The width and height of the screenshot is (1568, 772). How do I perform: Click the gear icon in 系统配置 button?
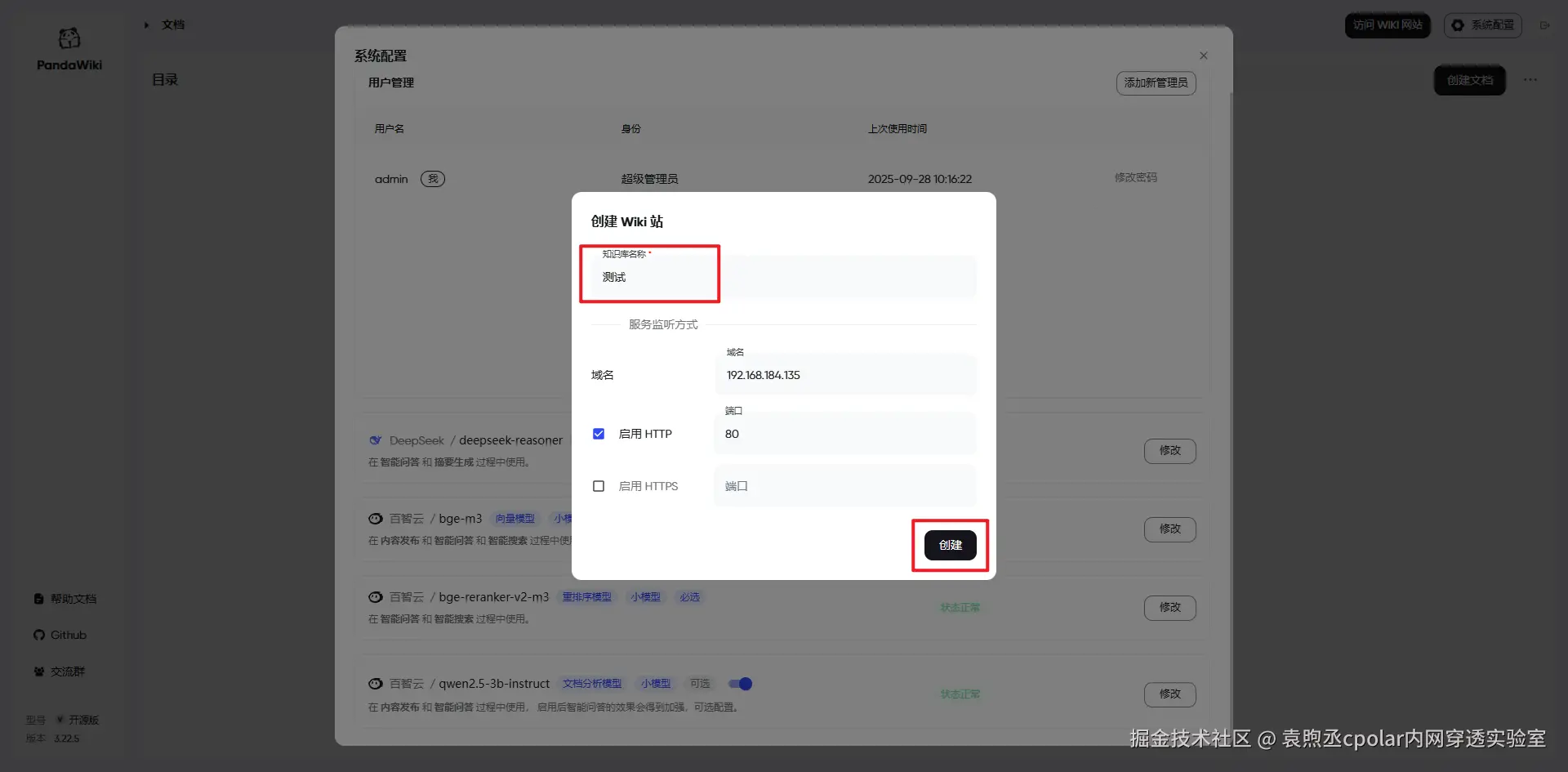coord(1458,25)
